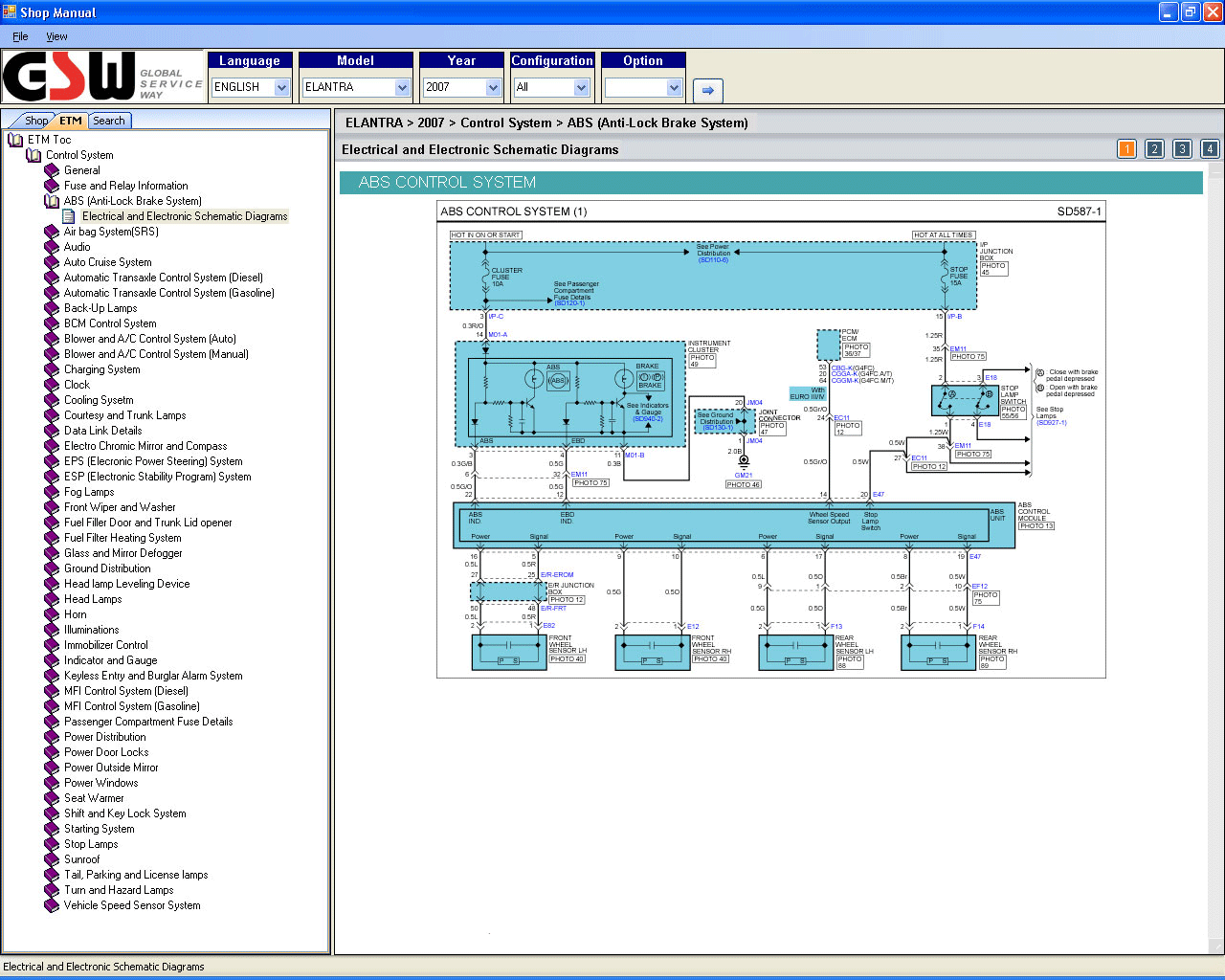The width and height of the screenshot is (1225, 980).
Task: Click the blue arrow Go button
Action: click(x=707, y=90)
